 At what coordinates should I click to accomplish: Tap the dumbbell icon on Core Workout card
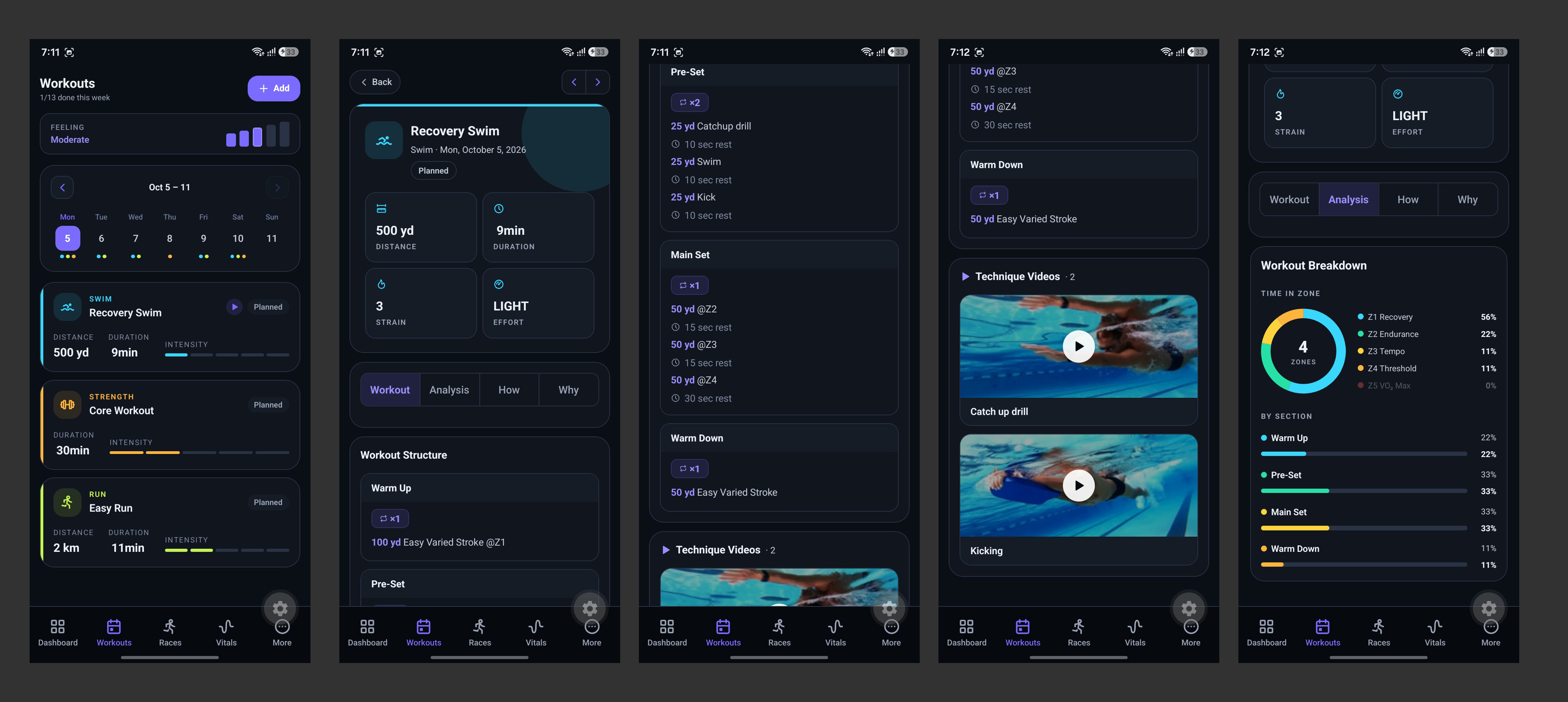(67, 405)
